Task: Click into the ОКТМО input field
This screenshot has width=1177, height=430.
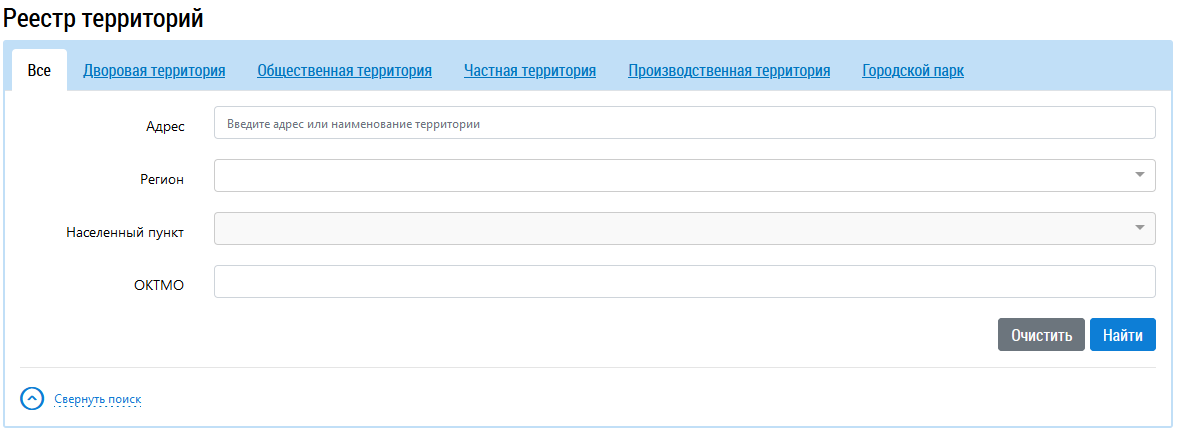Action: pyautogui.click(x=684, y=281)
